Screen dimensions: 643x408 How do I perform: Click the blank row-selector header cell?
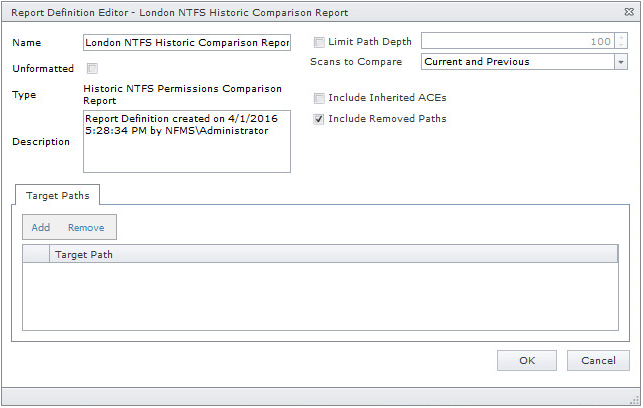point(36,255)
